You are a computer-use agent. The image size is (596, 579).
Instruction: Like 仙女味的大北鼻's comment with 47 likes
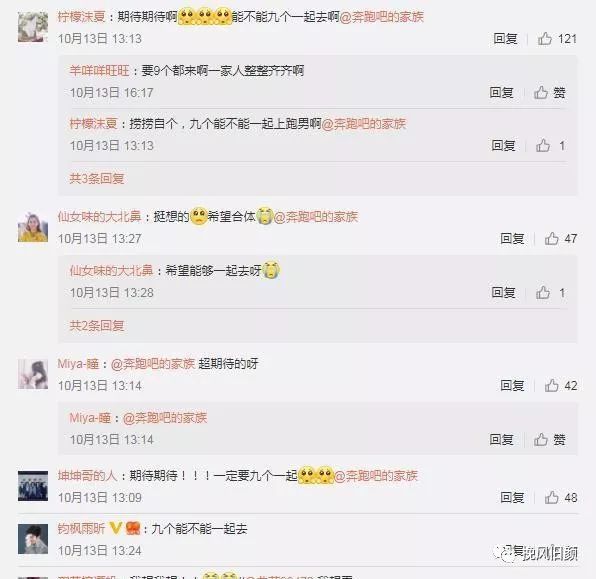(x=561, y=239)
